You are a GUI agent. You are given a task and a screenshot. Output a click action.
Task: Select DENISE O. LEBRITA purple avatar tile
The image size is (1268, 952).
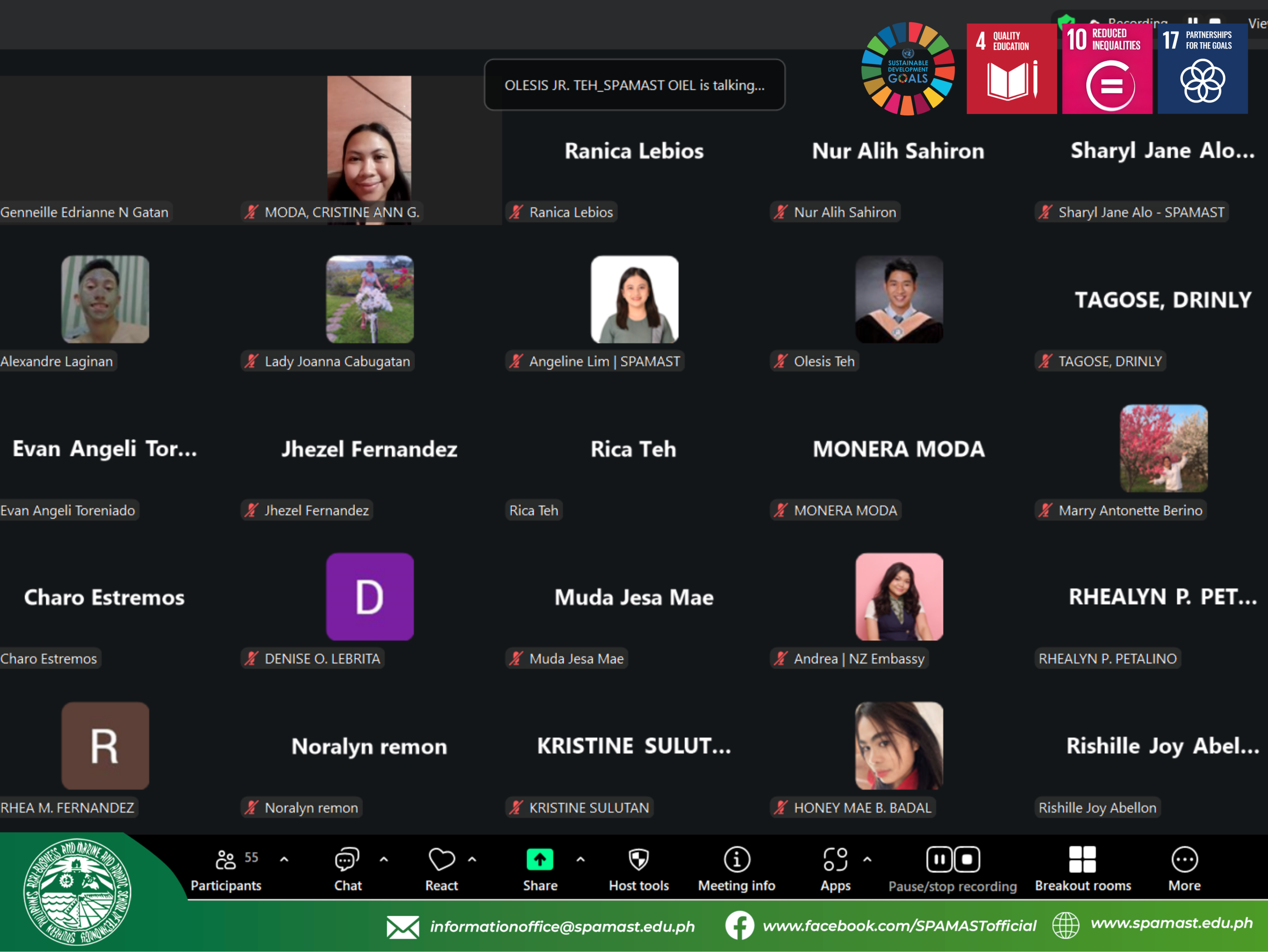click(x=370, y=597)
